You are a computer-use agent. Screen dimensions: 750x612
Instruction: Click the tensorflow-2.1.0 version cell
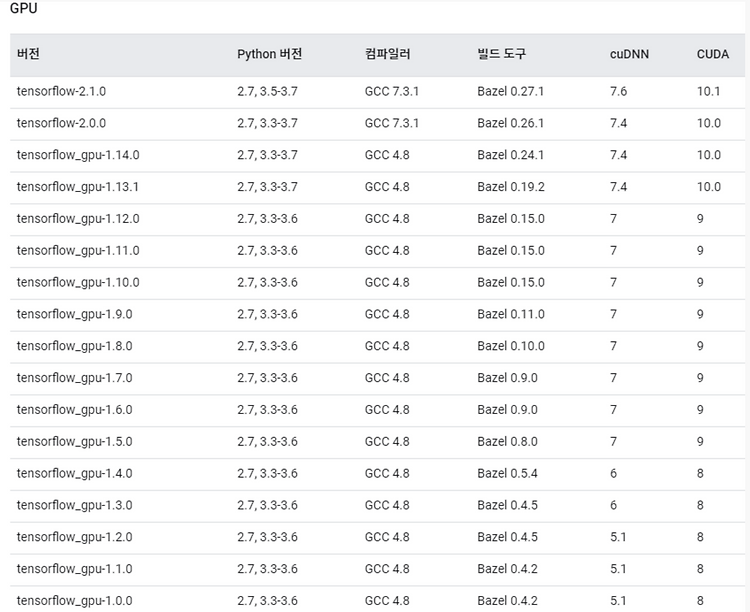61,91
